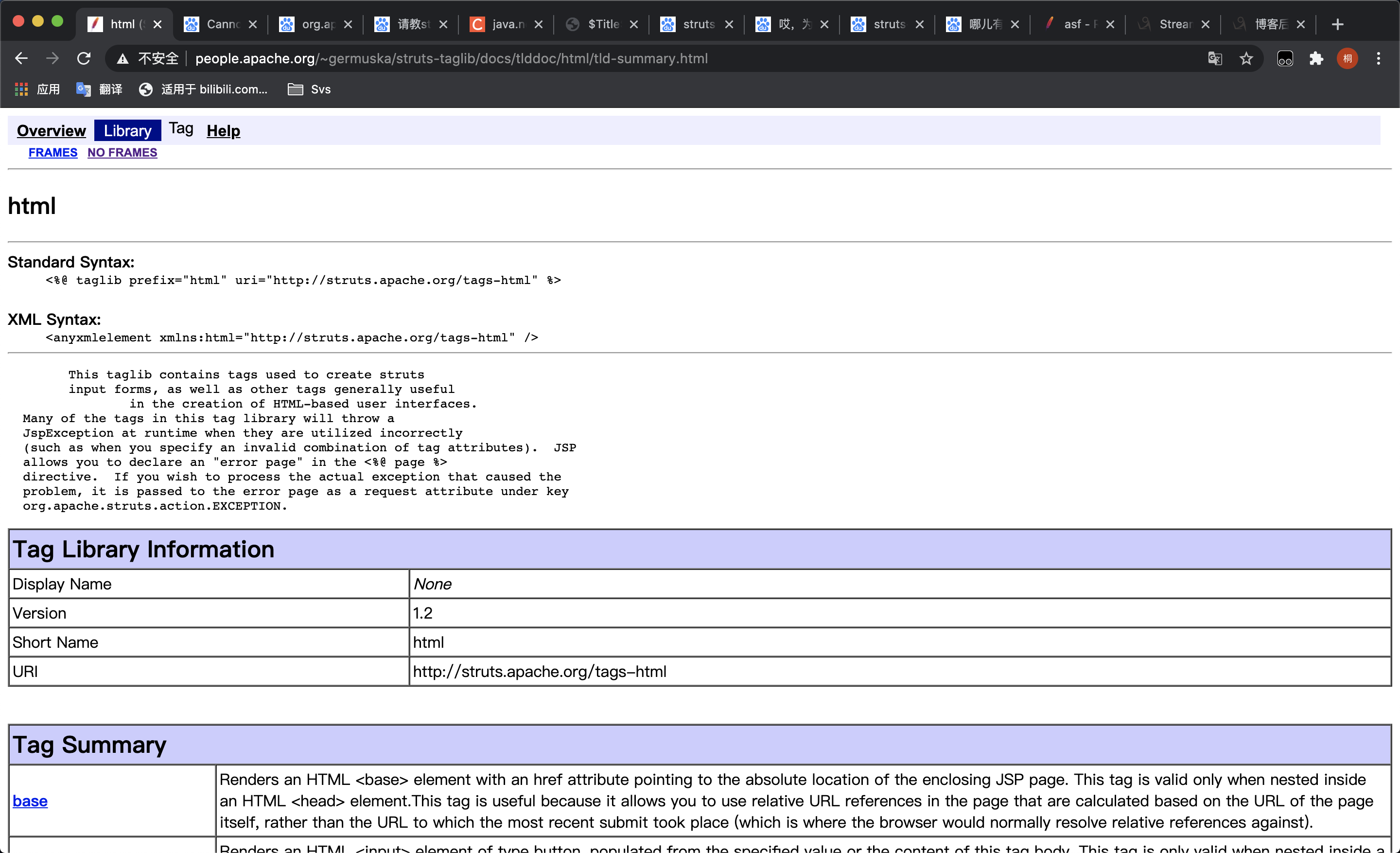
Task: Open the Svs bookmarks folder
Action: point(310,89)
